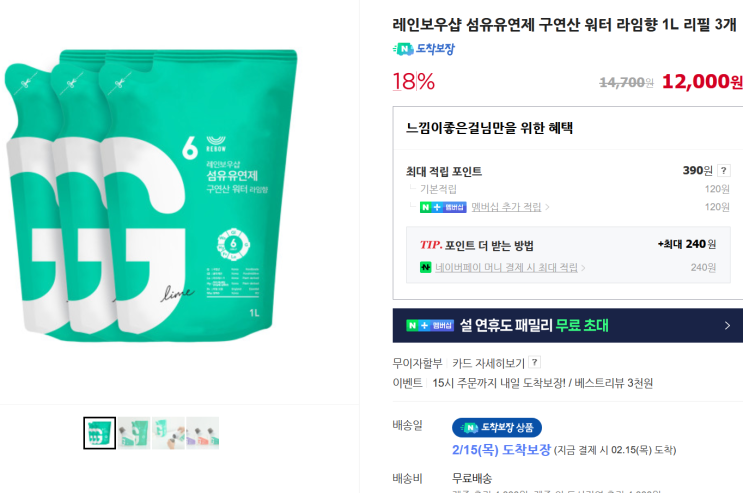Expand 네이버페이 머니 결제 시 최대 적립 arrow
The height and width of the screenshot is (493, 743).
pos(583,268)
